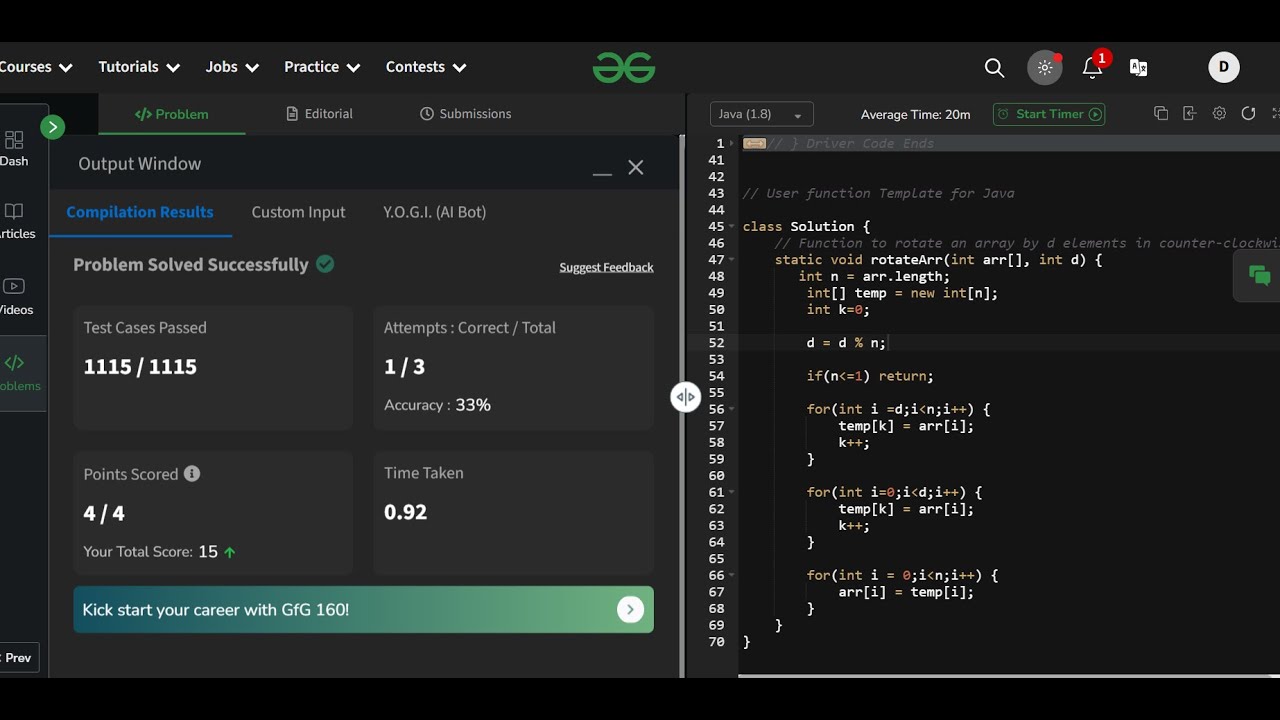
Task: Select the Custom Input tab
Action: [x=298, y=212]
